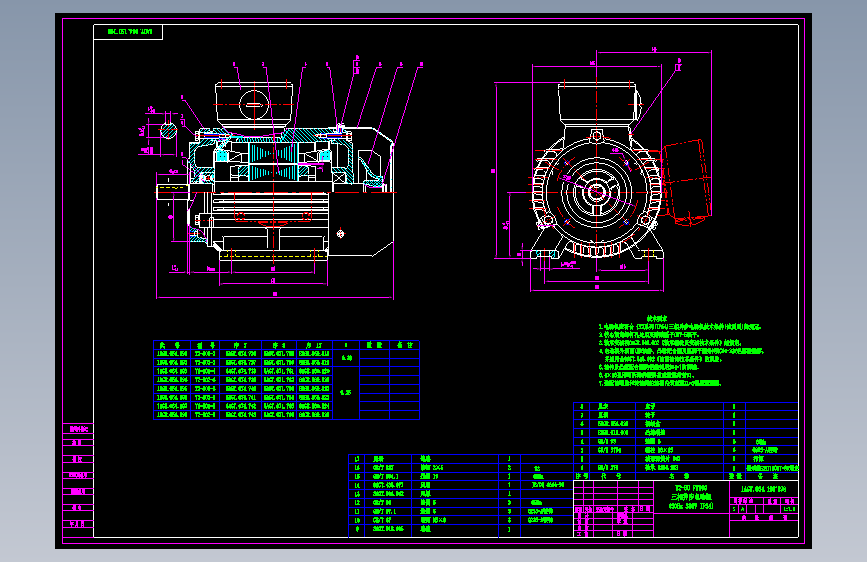Click the left margin revision strip

78,480
